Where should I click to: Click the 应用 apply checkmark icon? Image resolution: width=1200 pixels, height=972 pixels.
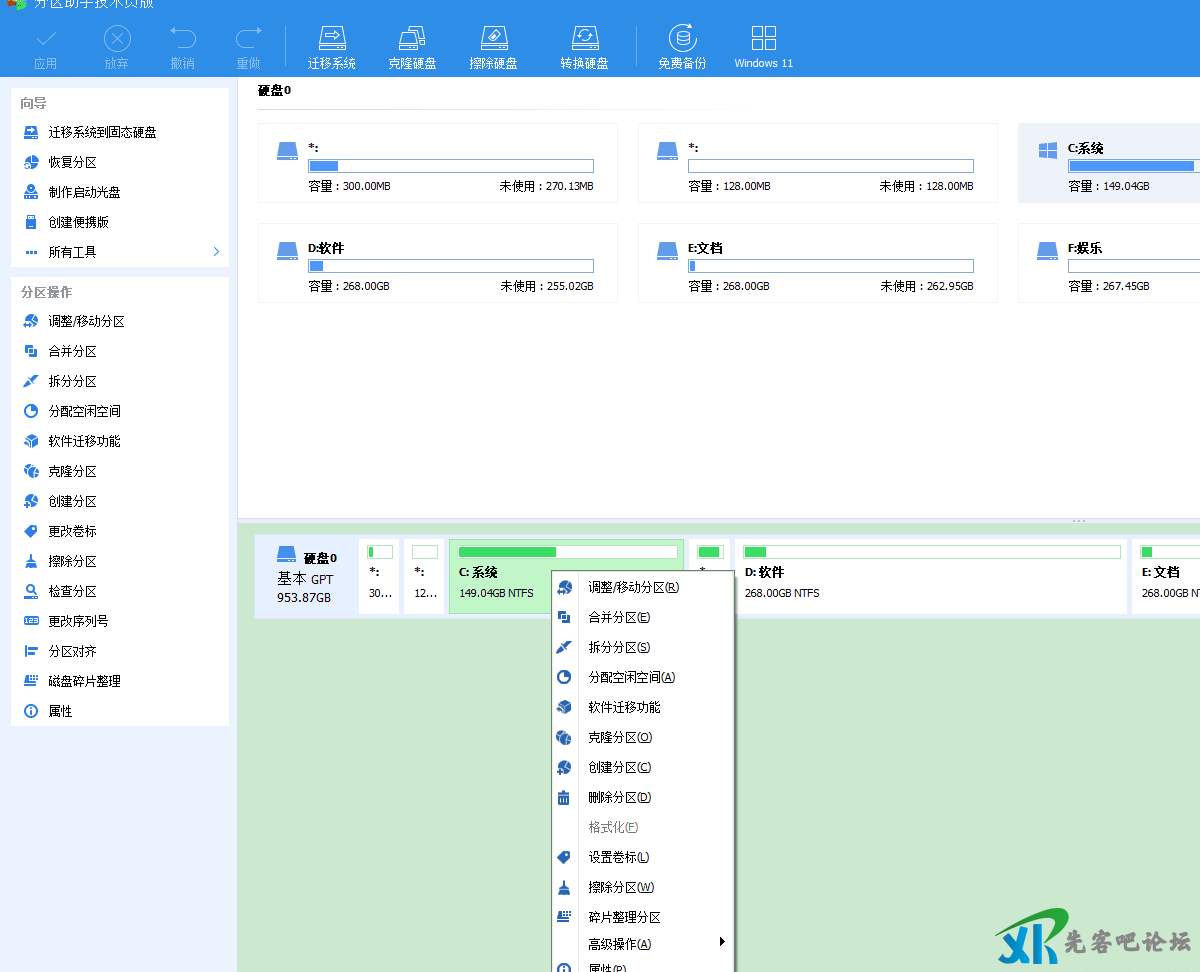(45, 39)
